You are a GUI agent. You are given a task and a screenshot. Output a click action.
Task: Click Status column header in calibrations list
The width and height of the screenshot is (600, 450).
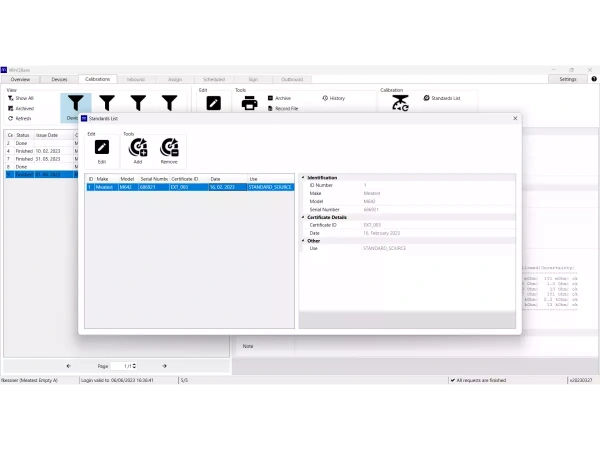coord(24,135)
